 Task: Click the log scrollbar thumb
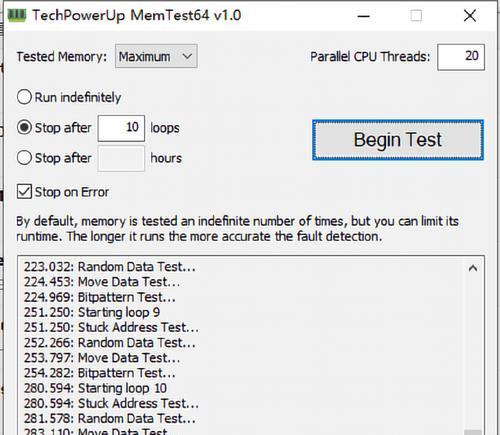[x=473, y=432]
